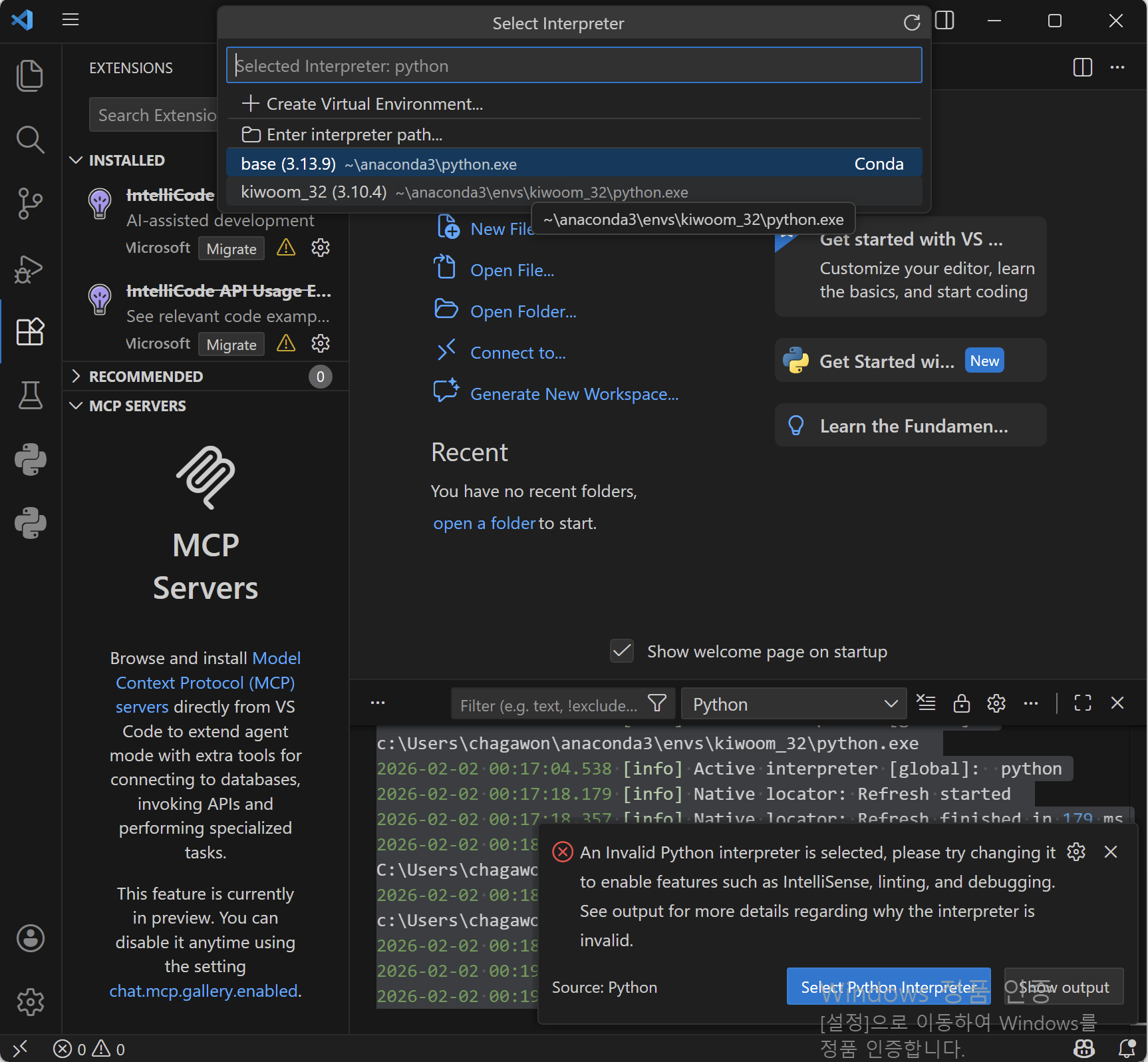Screen dimensions: 1148x1062
Task: Open settings gear for IntelliCode extension
Action: [x=321, y=248]
